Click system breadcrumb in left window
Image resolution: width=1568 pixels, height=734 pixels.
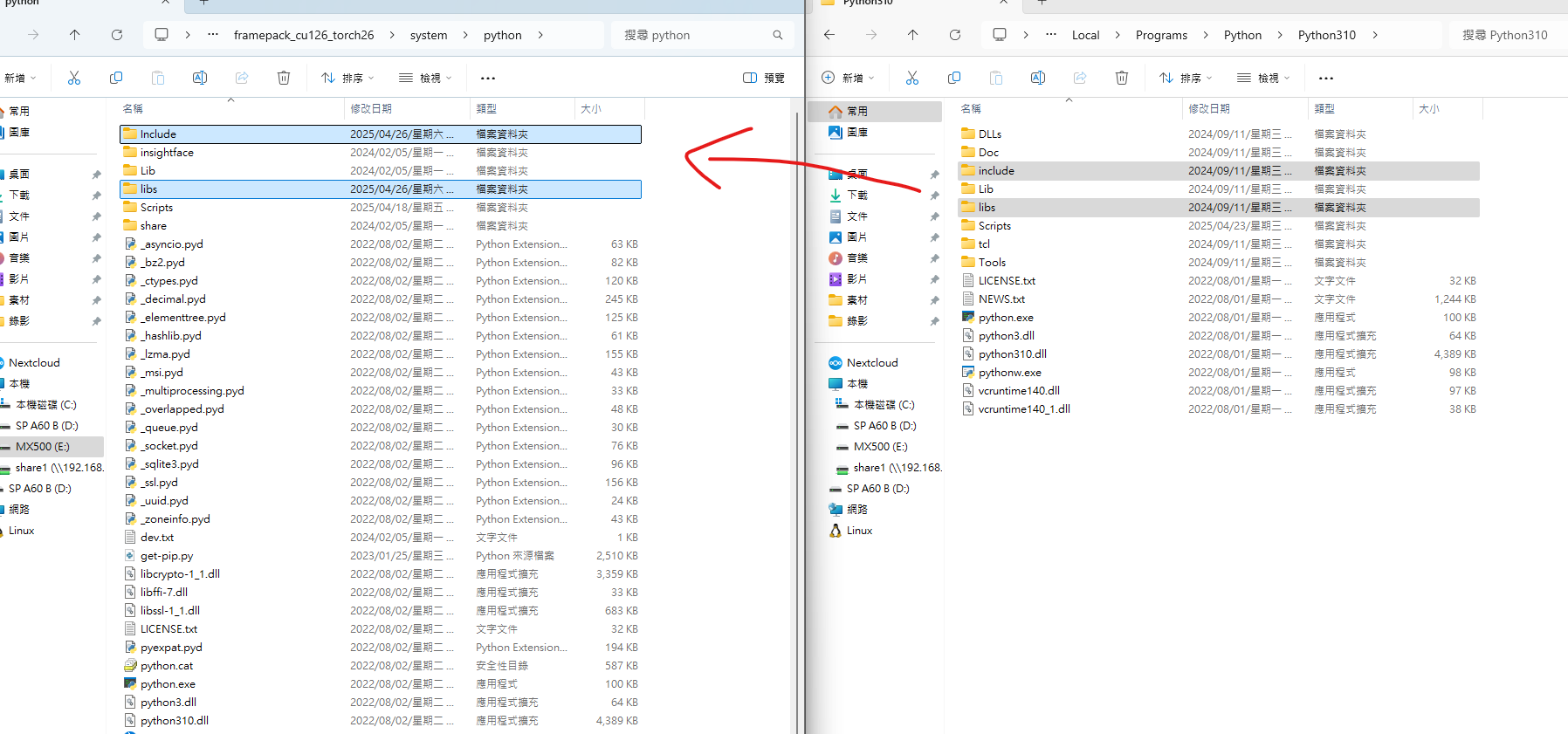tap(429, 35)
